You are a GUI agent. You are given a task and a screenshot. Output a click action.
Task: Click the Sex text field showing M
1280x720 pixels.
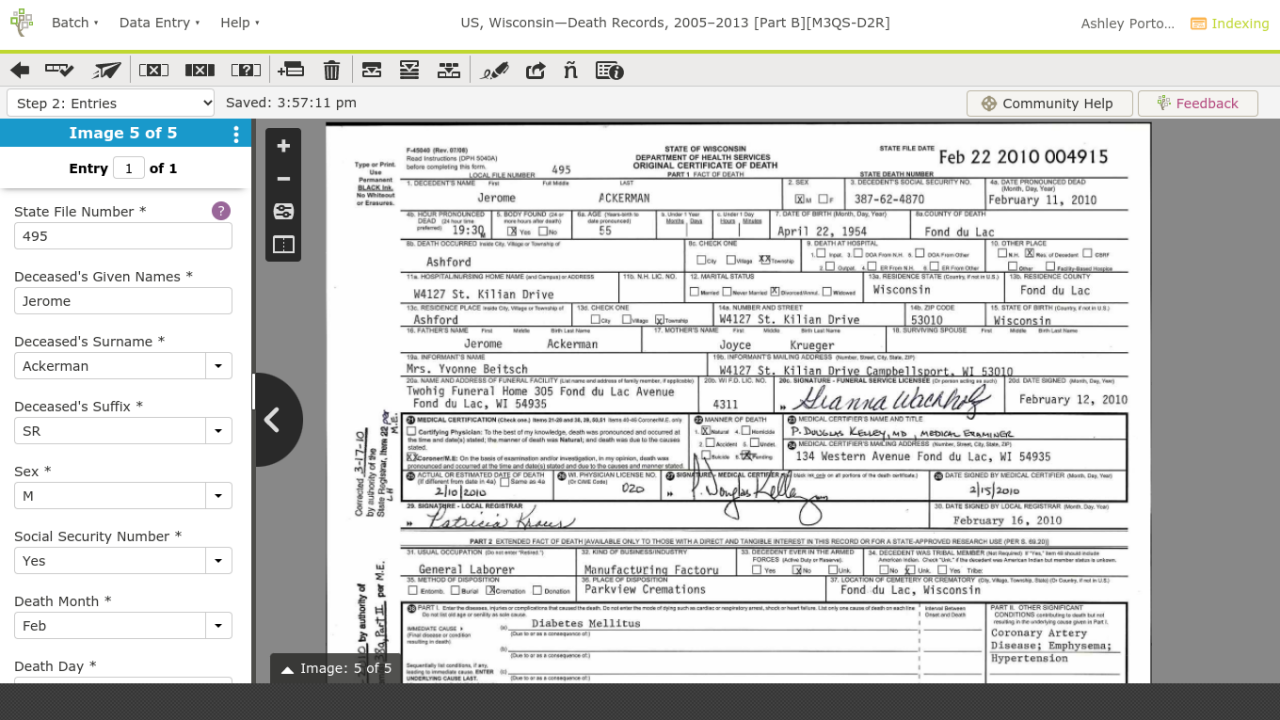110,496
